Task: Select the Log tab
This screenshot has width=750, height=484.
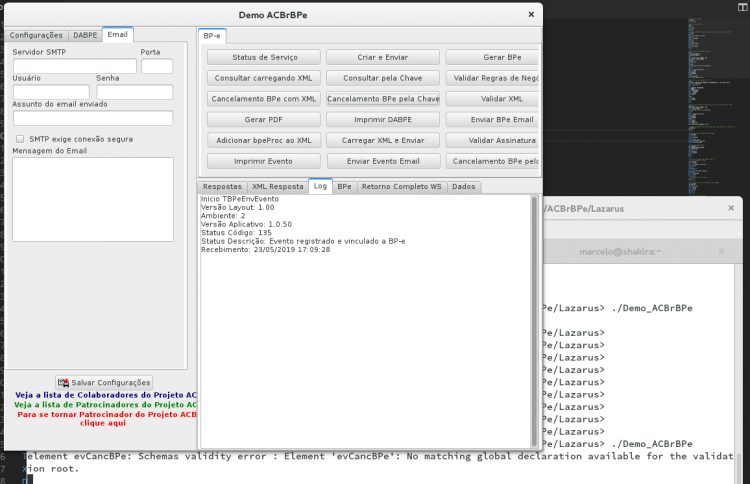Action: 320,186
